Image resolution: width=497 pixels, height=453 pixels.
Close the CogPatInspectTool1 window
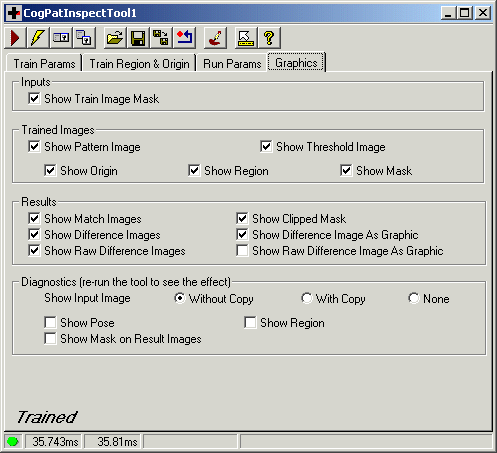pyautogui.click(x=483, y=13)
